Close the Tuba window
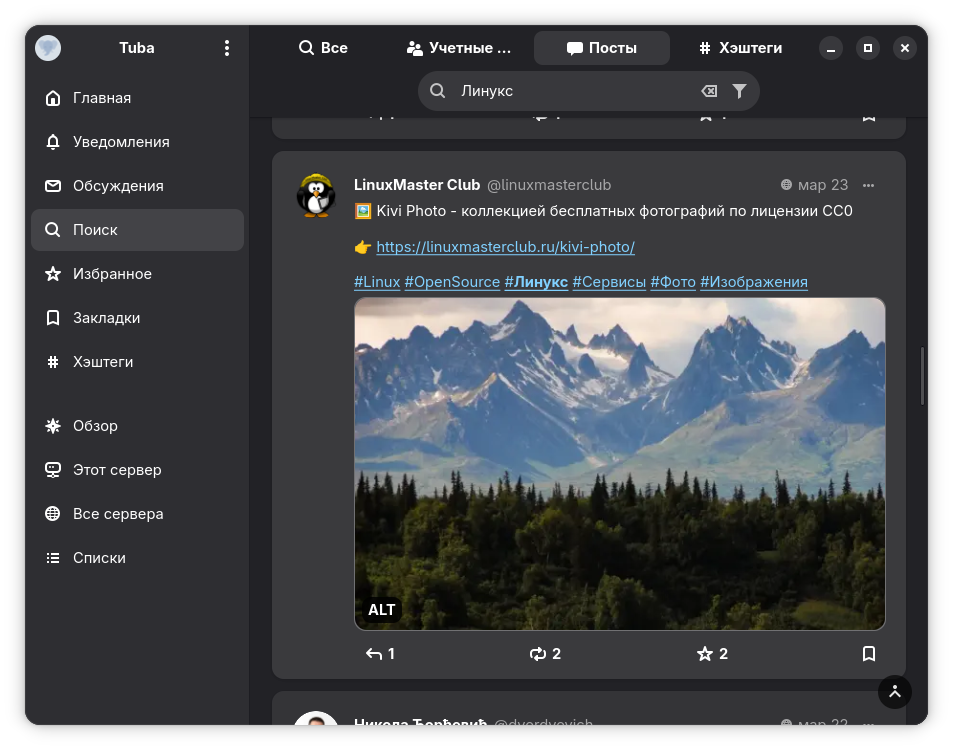Image resolution: width=953 pixels, height=750 pixels. [905, 48]
